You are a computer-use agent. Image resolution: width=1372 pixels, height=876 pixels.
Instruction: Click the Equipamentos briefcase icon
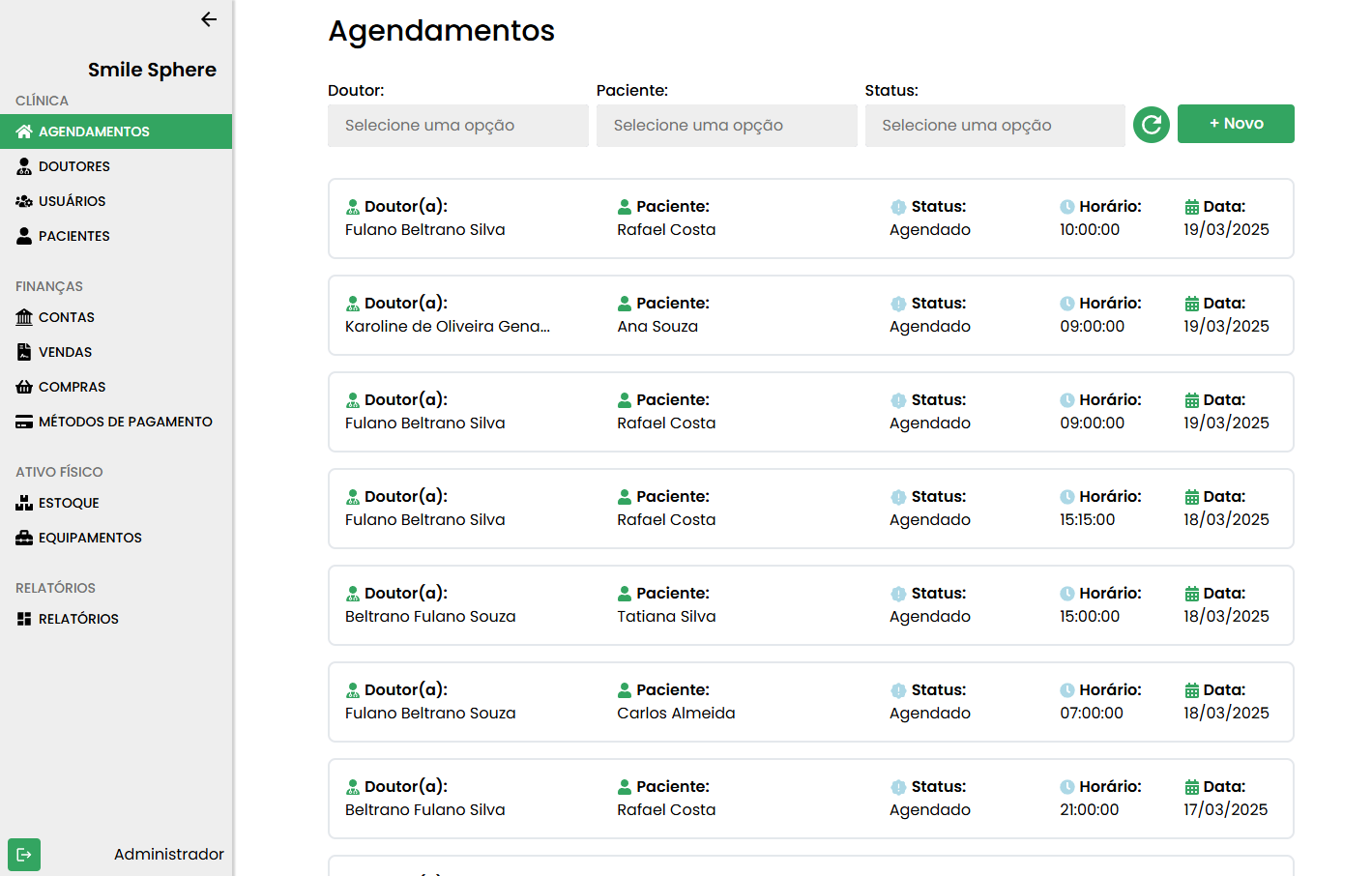(24, 538)
